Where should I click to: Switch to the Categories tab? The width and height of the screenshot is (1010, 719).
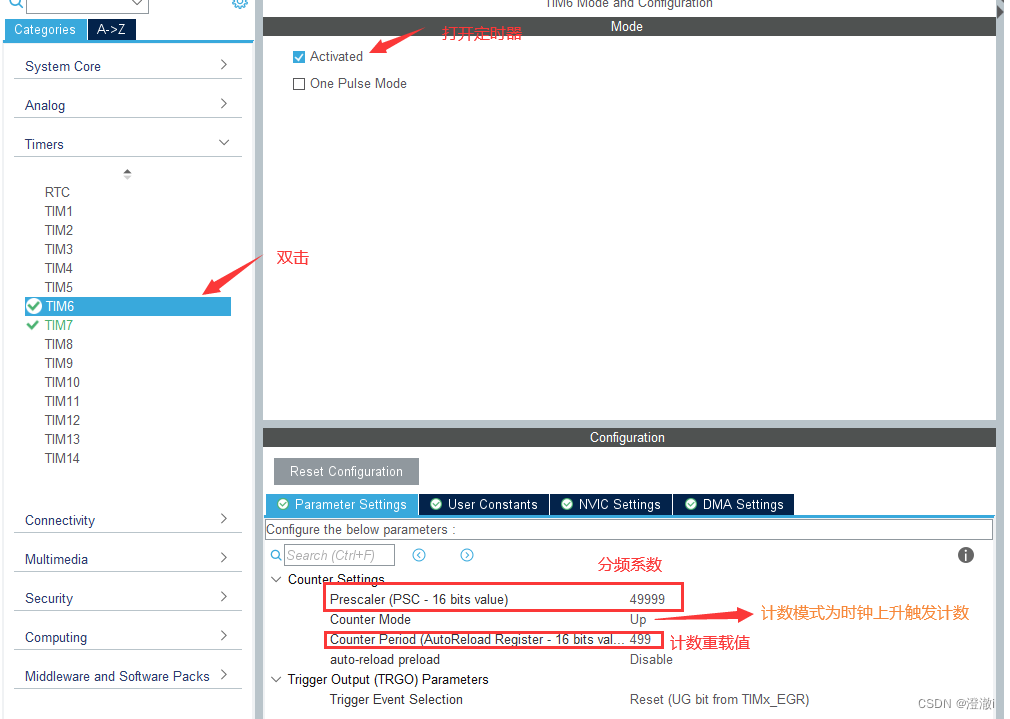45,30
